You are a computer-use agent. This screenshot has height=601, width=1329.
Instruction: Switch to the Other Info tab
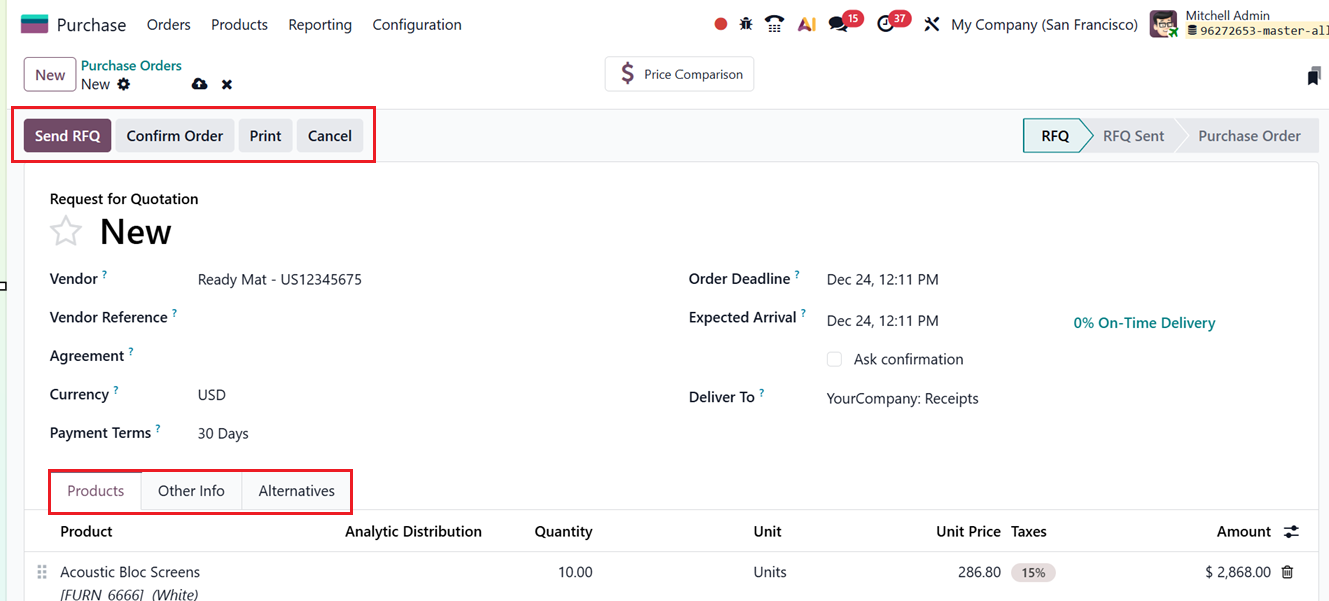point(191,491)
